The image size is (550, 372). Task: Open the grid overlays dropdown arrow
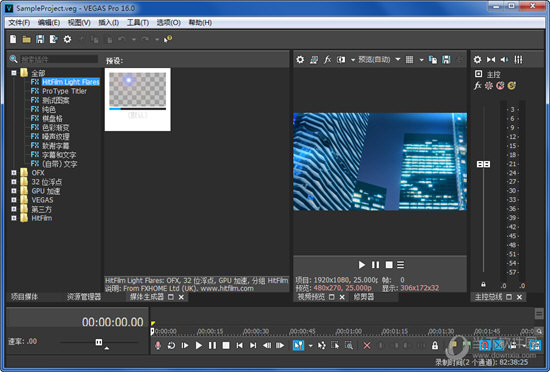pyautogui.click(x=421, y=60)
